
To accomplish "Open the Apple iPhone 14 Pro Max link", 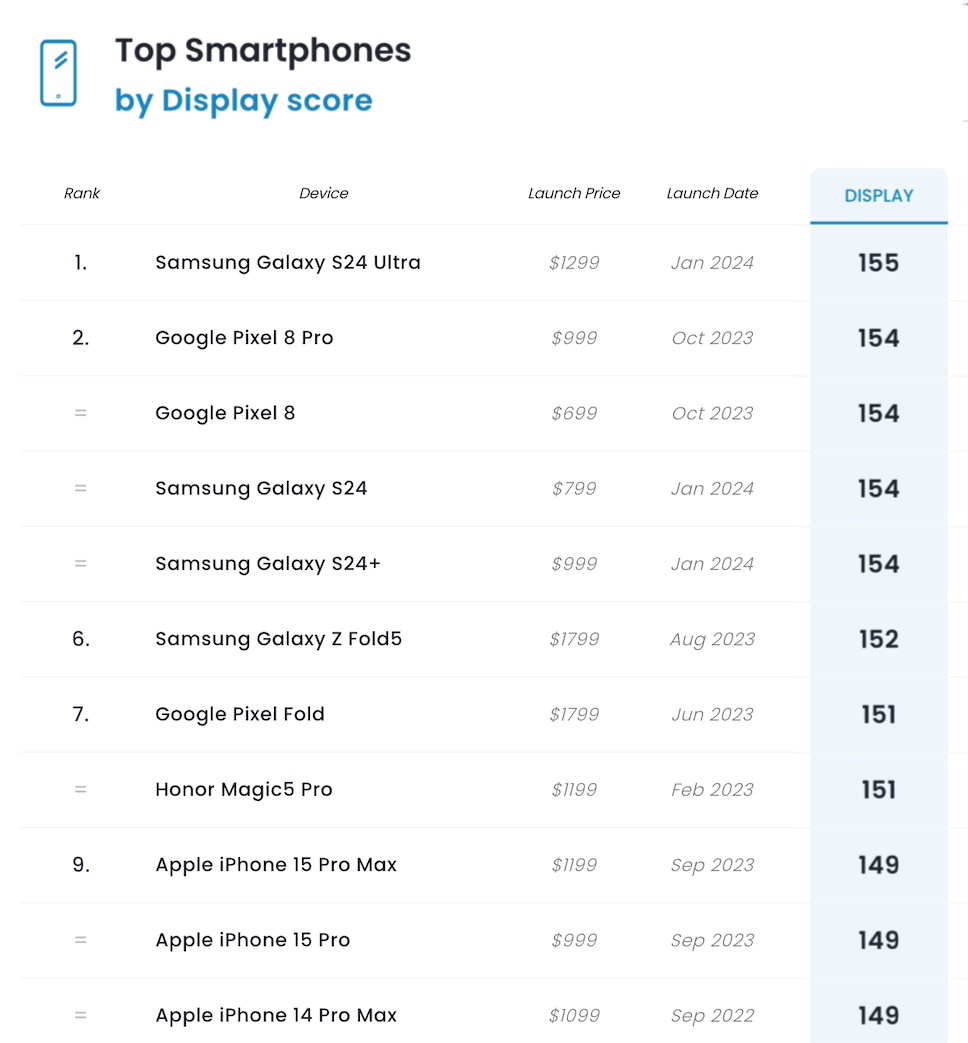I will pyautogui.click(x=276, y=1016).
